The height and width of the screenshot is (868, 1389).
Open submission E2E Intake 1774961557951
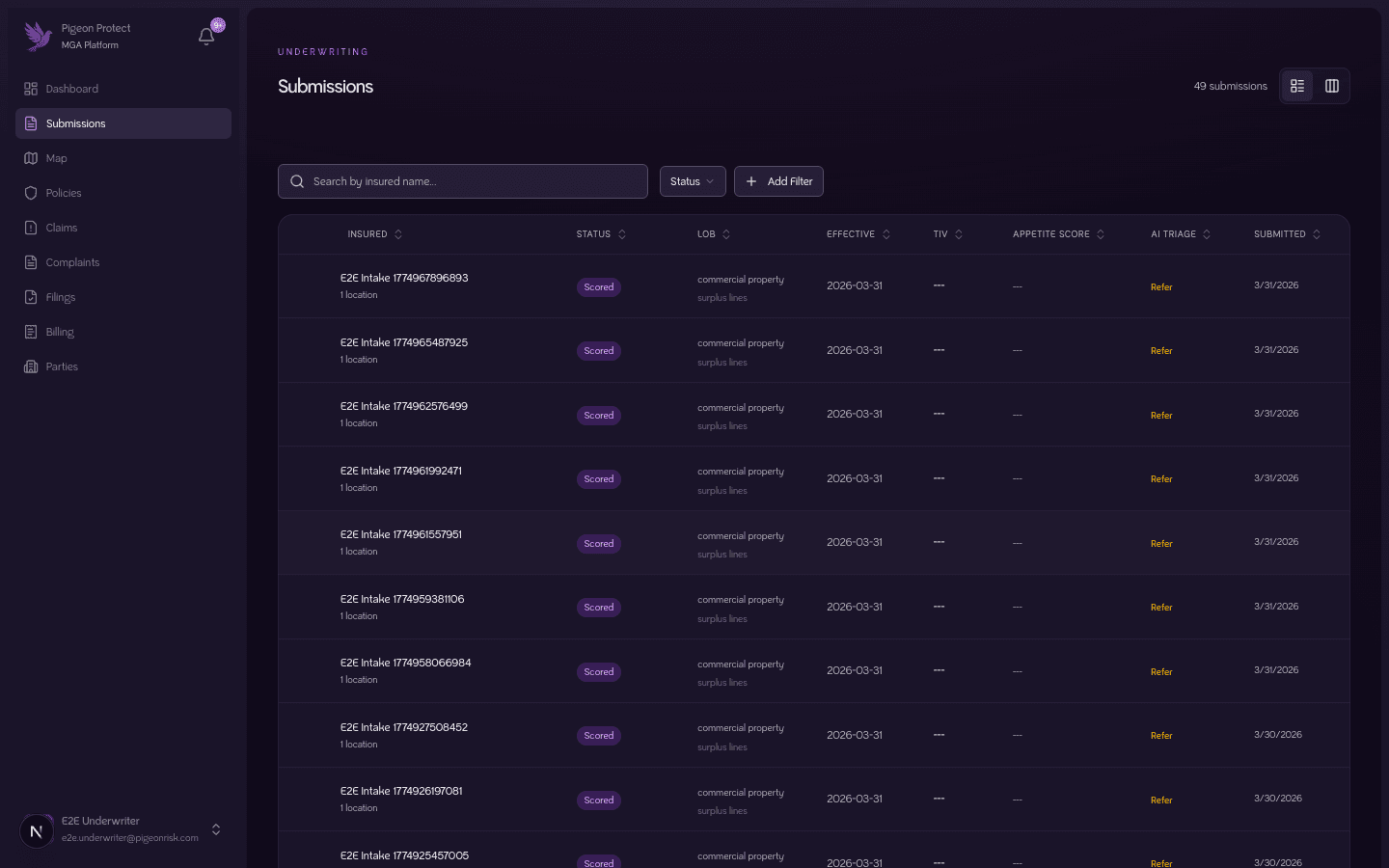pos(400,534)
